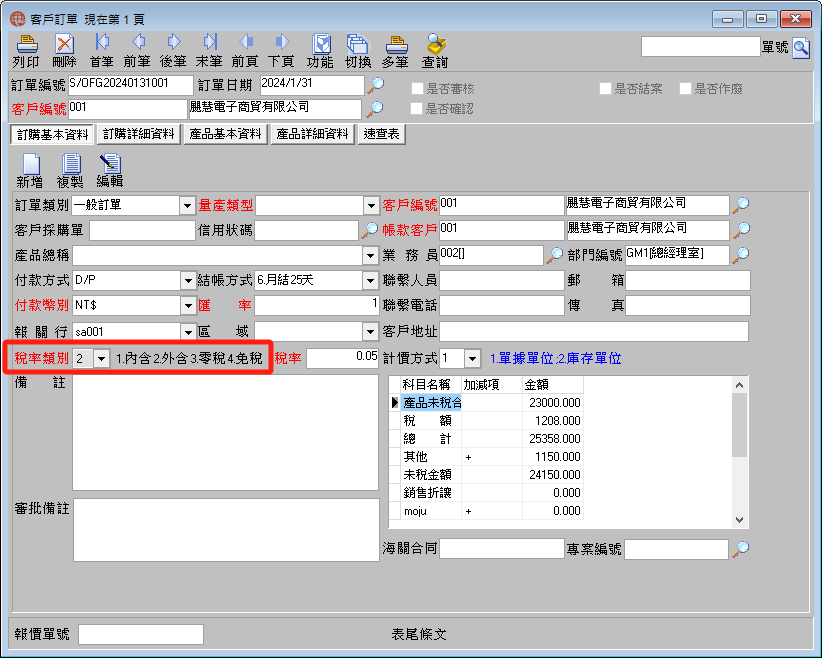Click the 客戶採購單 input field
822x658 pixels.
point(142,230)
